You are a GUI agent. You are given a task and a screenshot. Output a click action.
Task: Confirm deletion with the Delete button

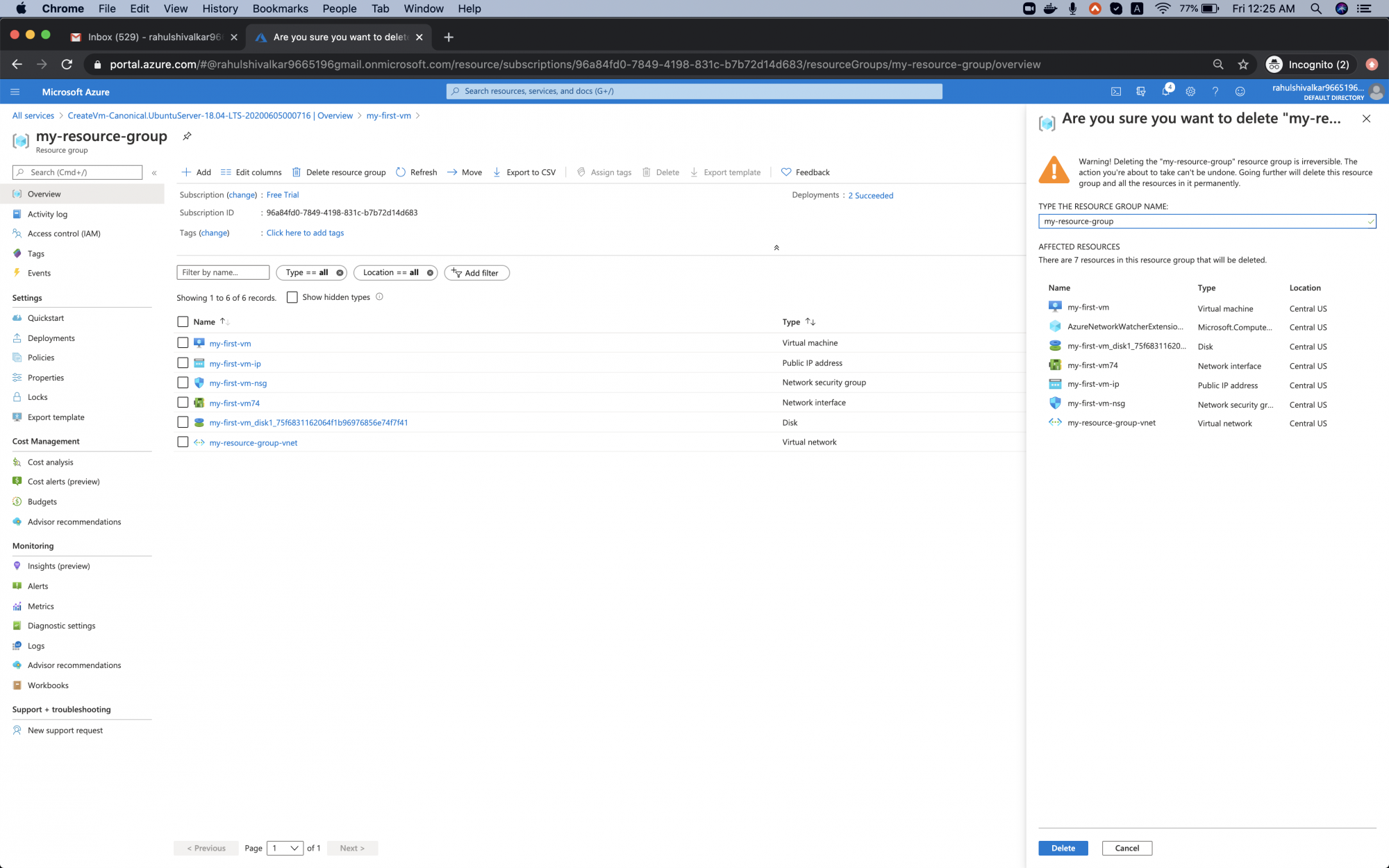pyautogui.click(x=1063, y=848)
